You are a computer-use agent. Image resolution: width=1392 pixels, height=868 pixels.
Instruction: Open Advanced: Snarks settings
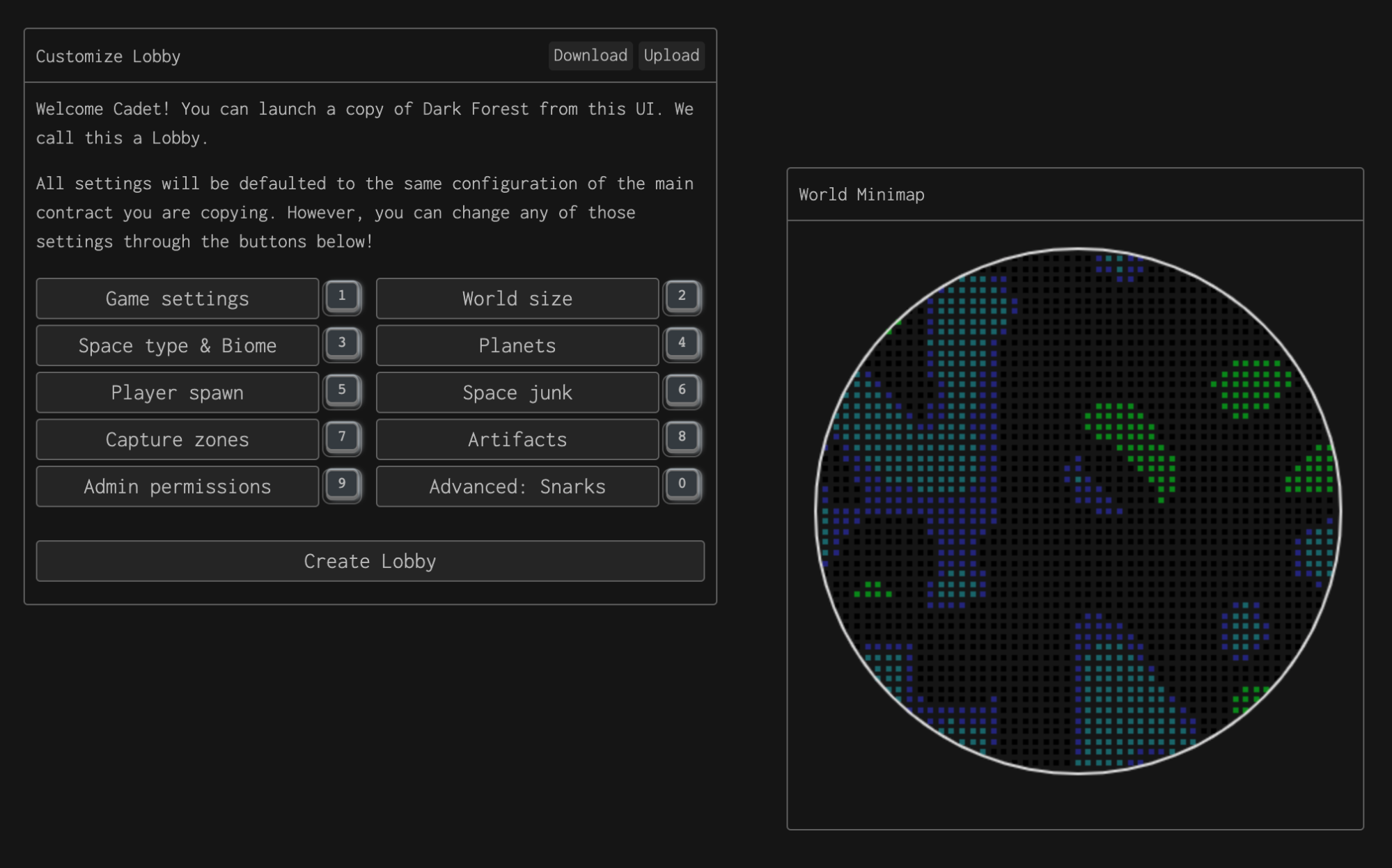click(x=517, y=486)
